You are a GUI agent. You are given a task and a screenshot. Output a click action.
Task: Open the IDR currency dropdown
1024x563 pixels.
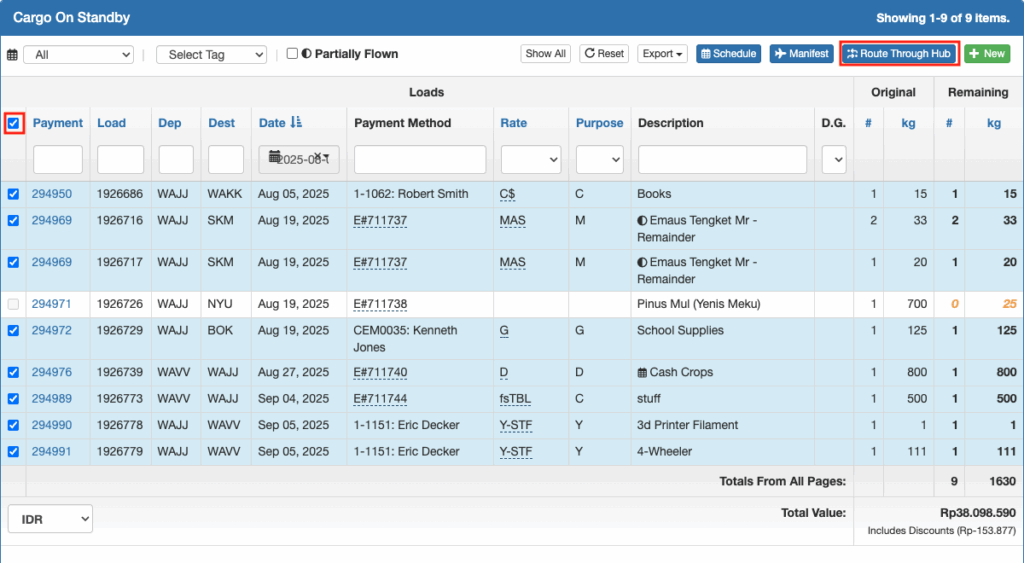click(50, 519)
